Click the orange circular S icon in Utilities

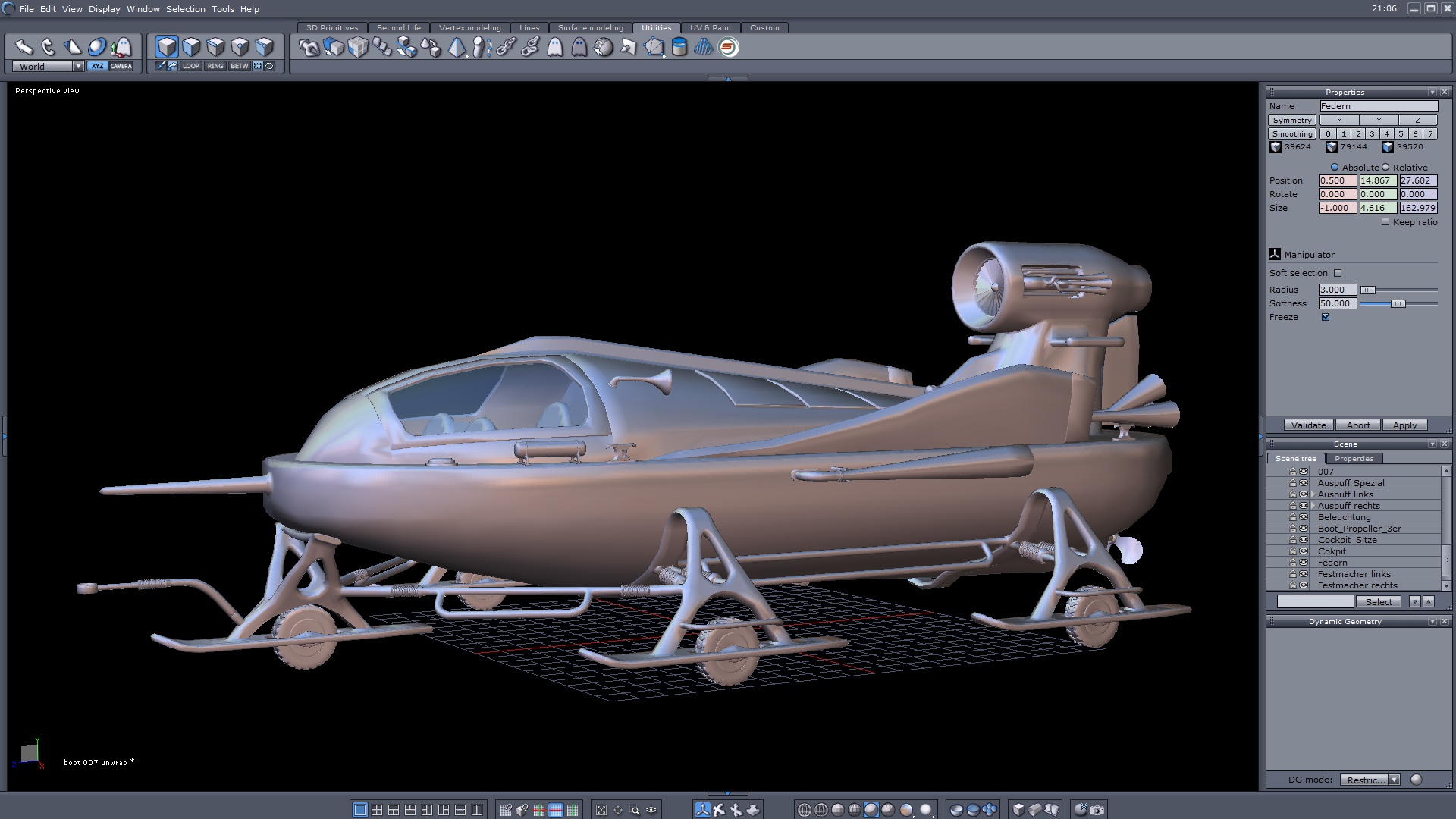pos(728,47)
